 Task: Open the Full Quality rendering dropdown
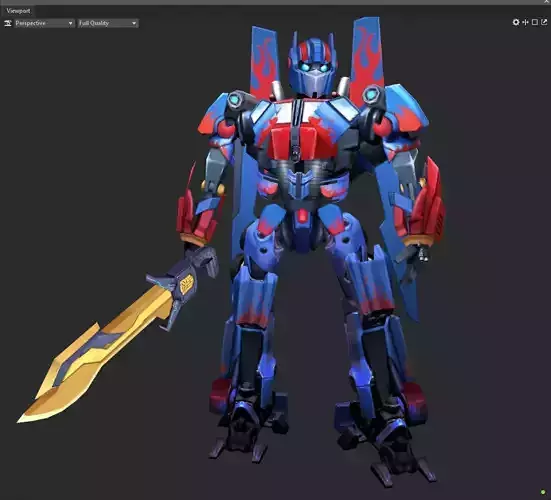108,23
